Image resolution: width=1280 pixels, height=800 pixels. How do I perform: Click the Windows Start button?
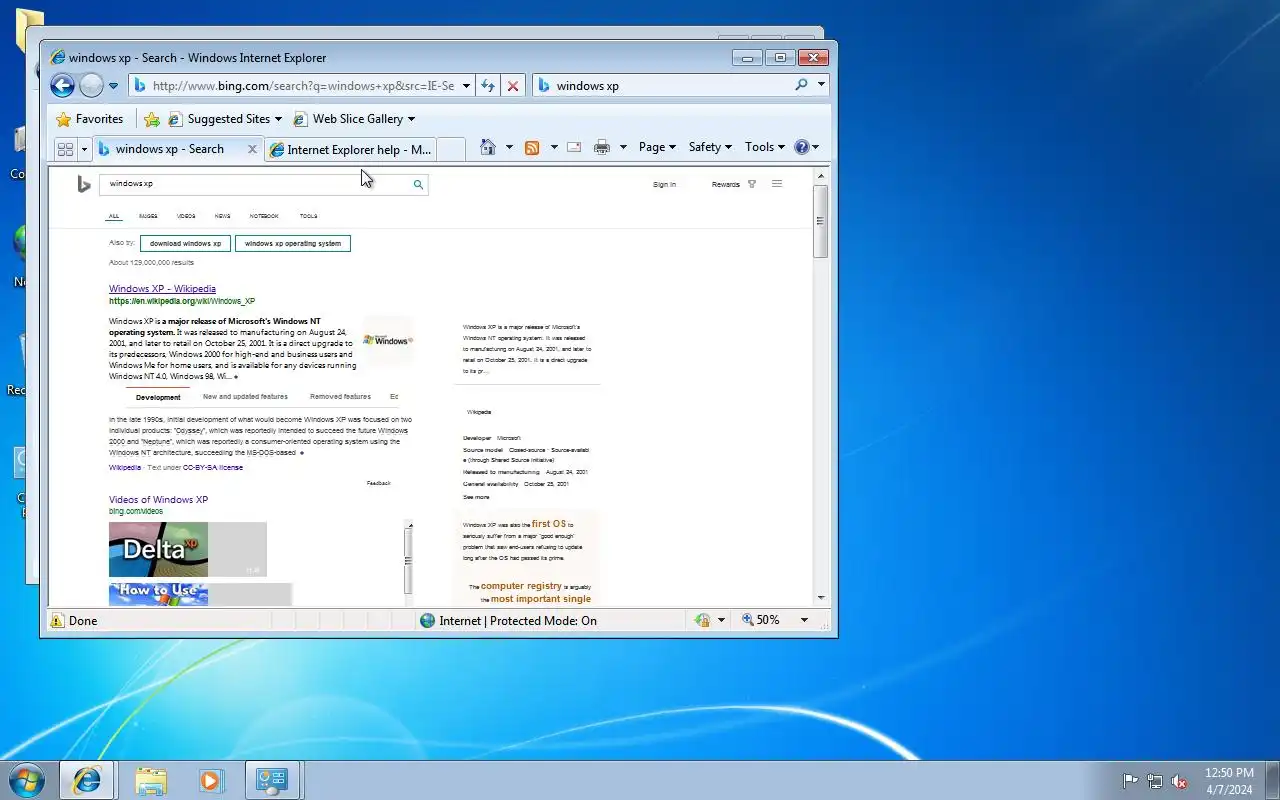point(26,780)
